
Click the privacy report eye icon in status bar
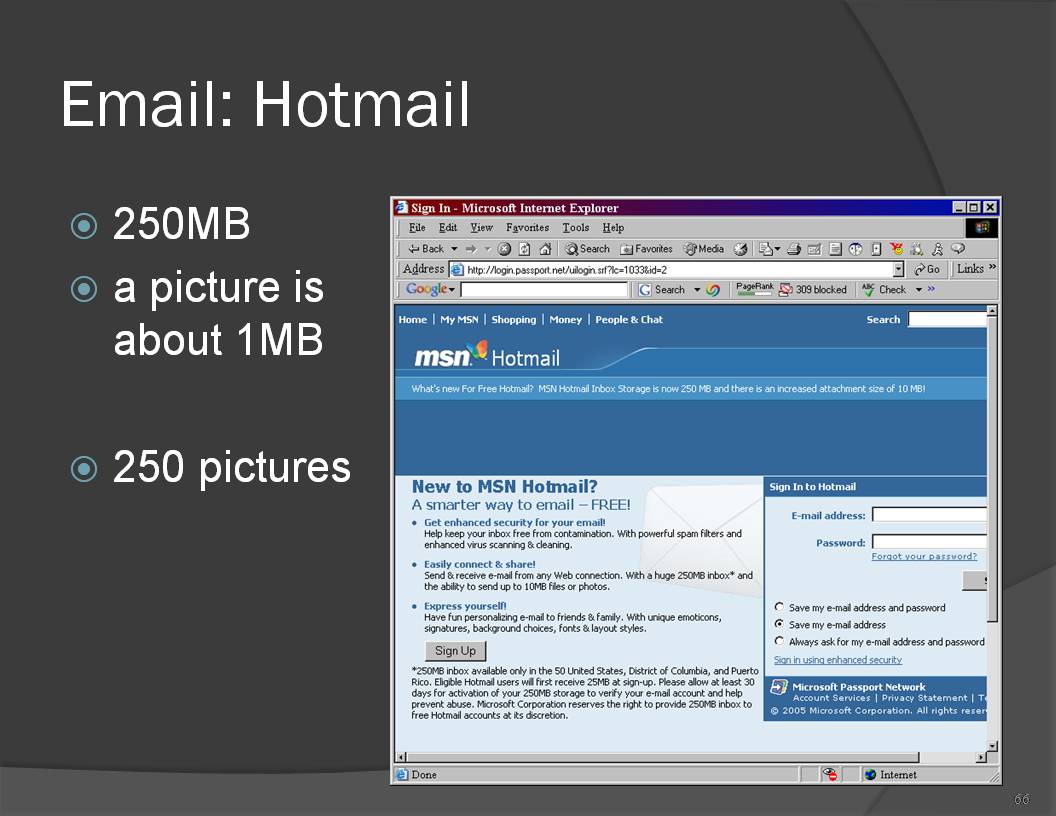click(x=830, y=774)
